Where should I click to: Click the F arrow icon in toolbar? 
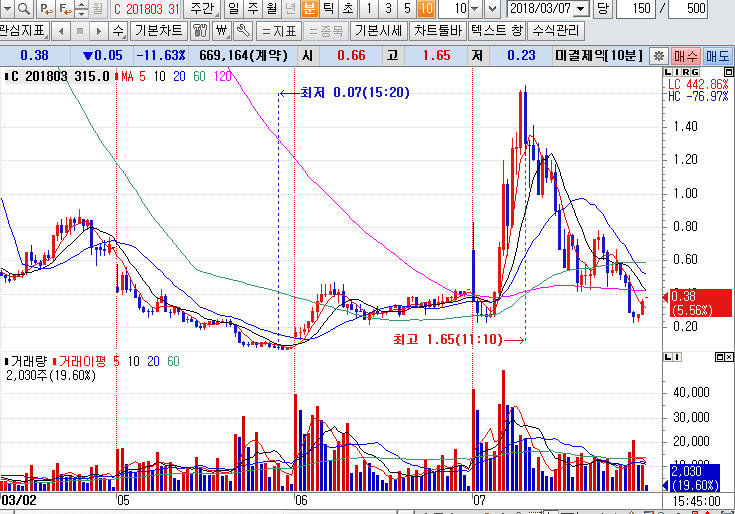click(x=65, y=9)
